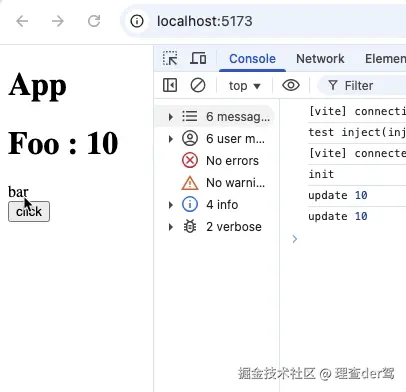Open the Elements tab
Viewport: 406px width, 392px height.
point(385,59)
